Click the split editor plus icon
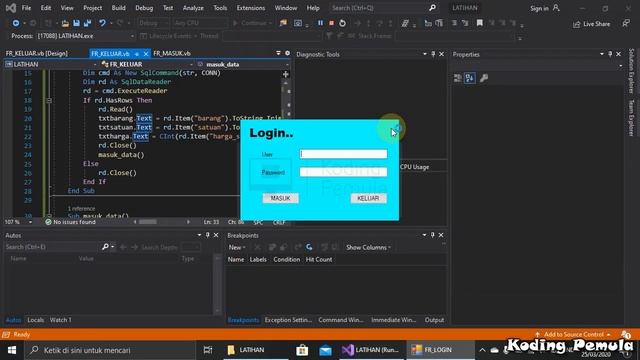Viewport: 640px width, 360px height. [286, 74]
